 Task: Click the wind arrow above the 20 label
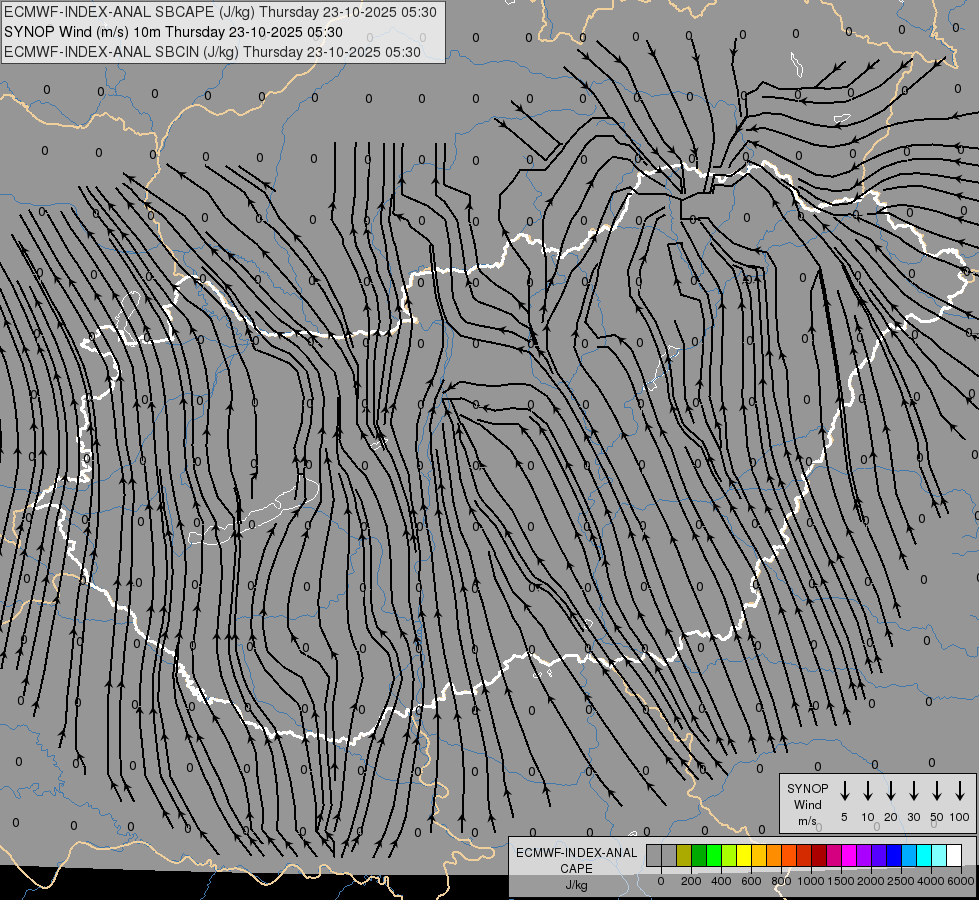pos(891,791)
